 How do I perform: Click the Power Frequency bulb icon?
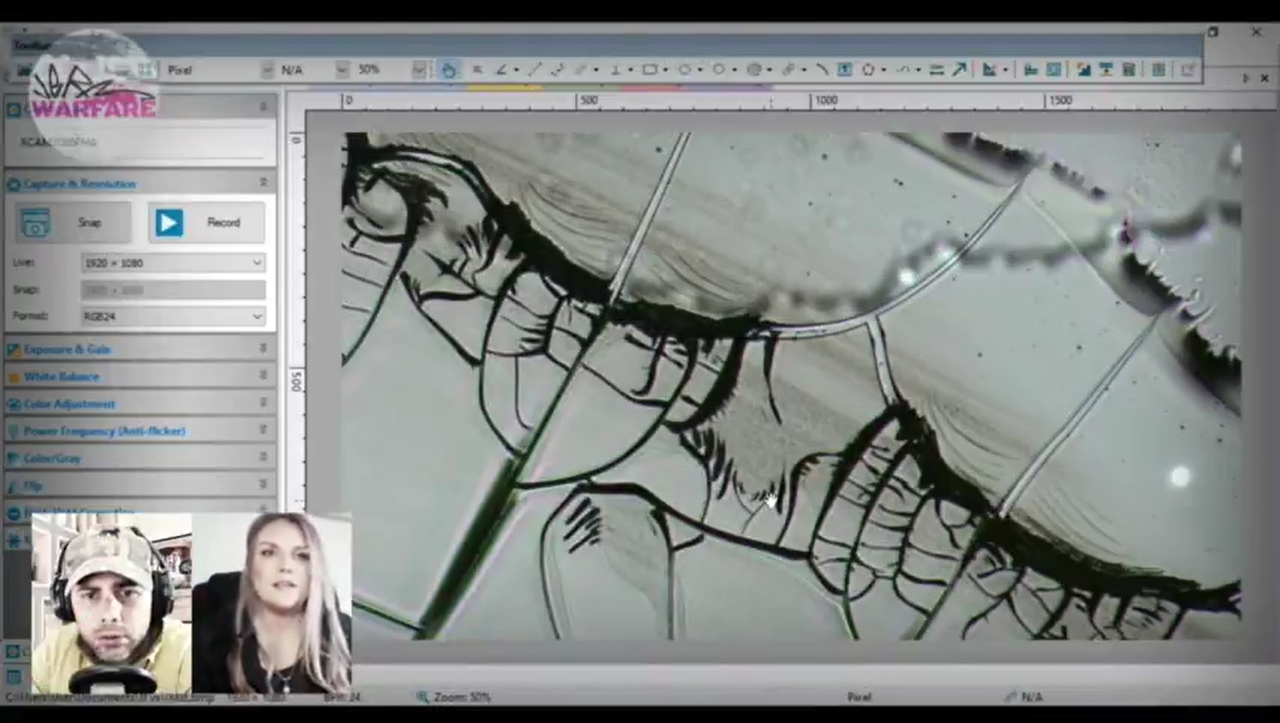point(14,430)
